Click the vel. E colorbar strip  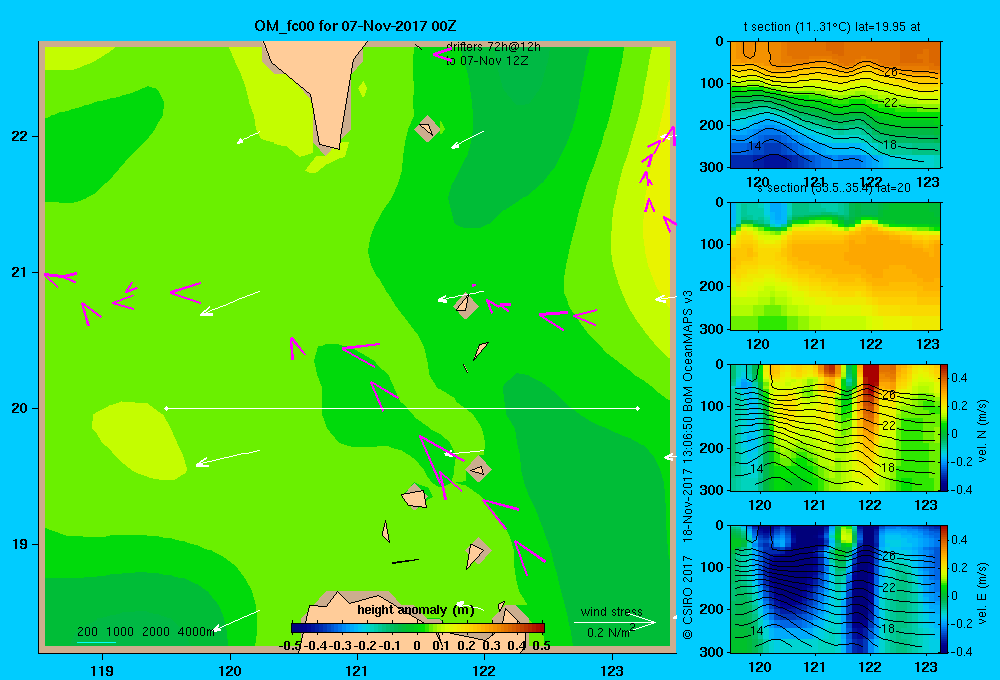click(945, 589)
